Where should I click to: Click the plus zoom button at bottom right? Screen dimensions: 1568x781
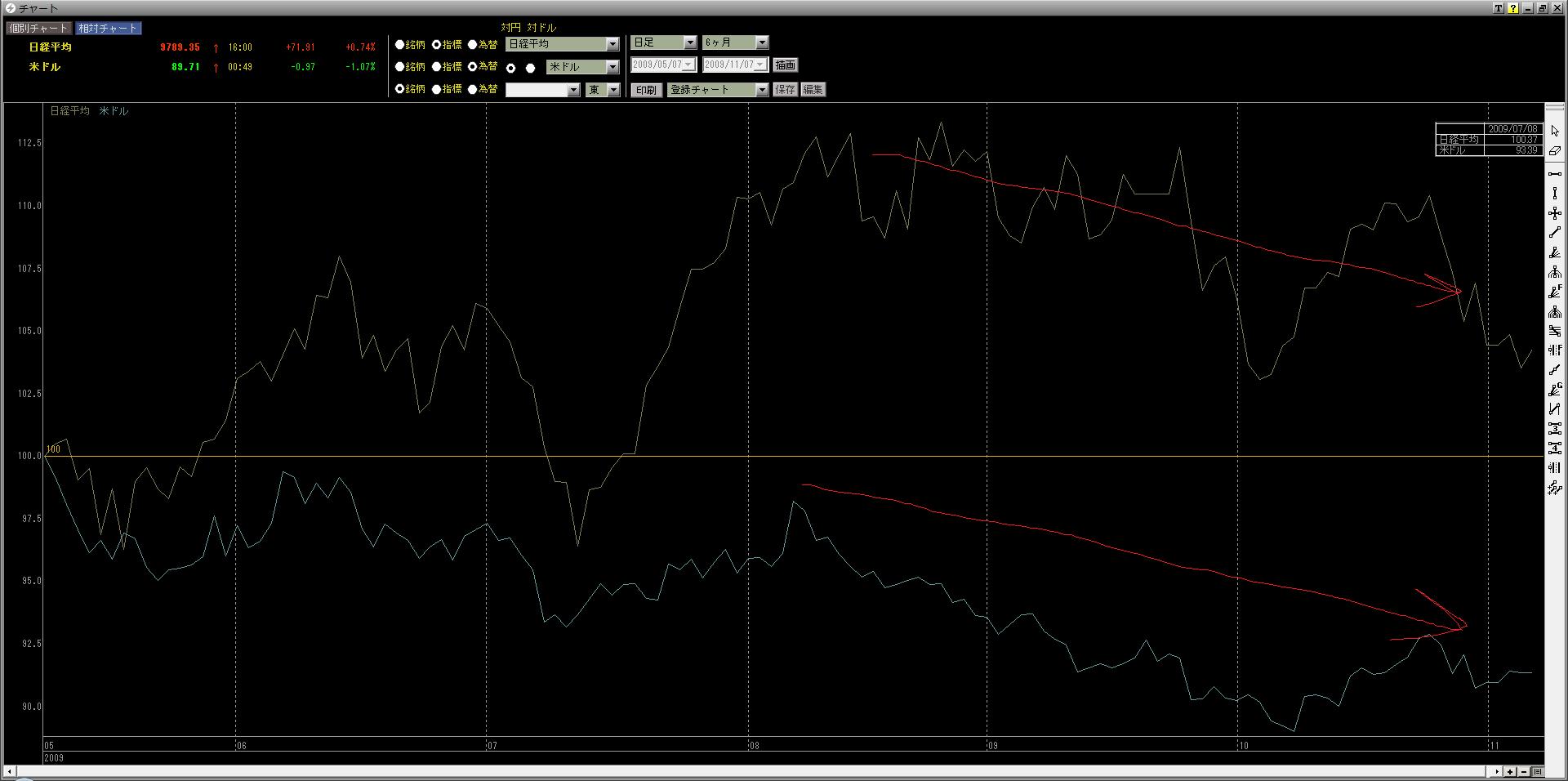click(1510, 771)
